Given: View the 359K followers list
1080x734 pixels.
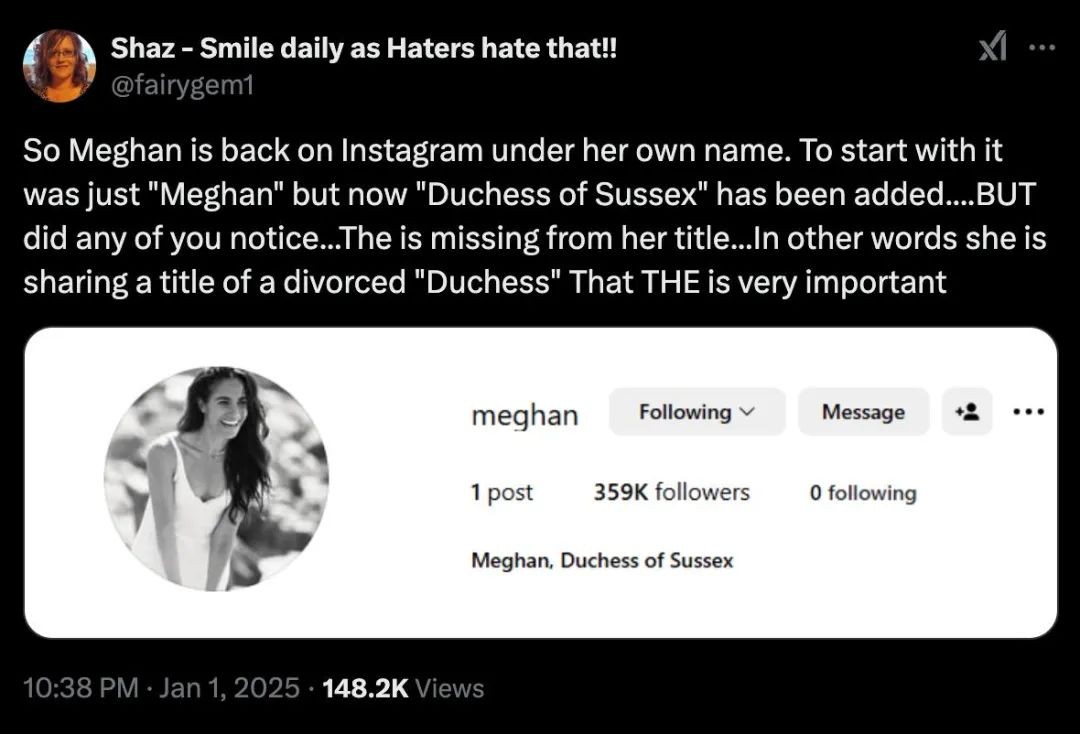Looking at the screenshot, I should (671, 492).
